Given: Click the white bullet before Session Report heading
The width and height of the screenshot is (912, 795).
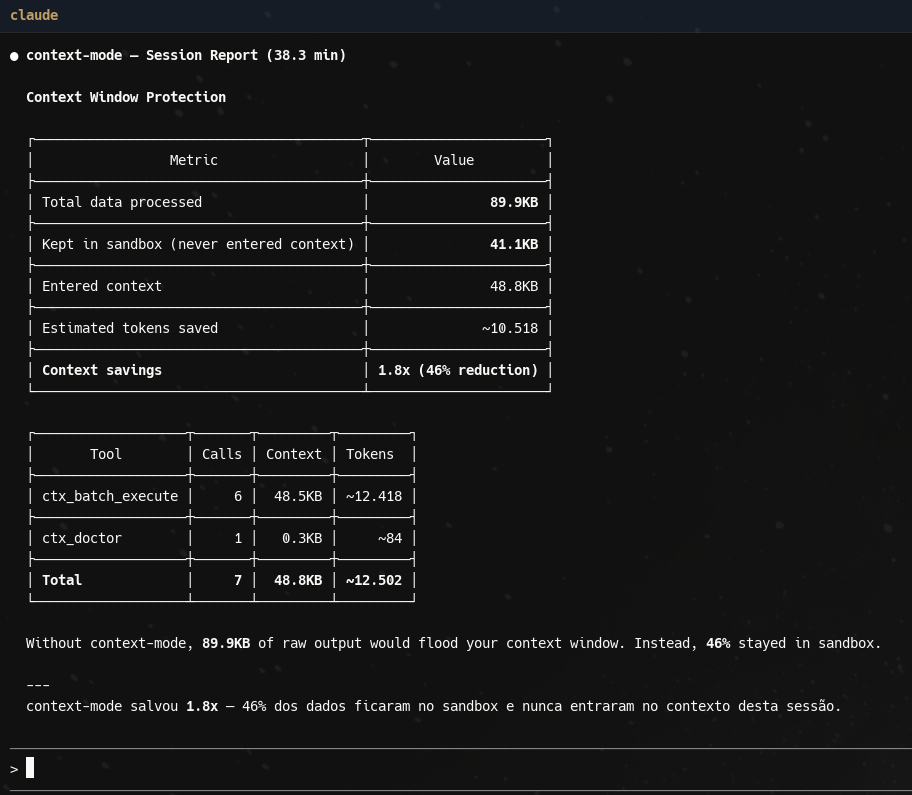Looking at the screenshot, I should [x=14, y=56].
